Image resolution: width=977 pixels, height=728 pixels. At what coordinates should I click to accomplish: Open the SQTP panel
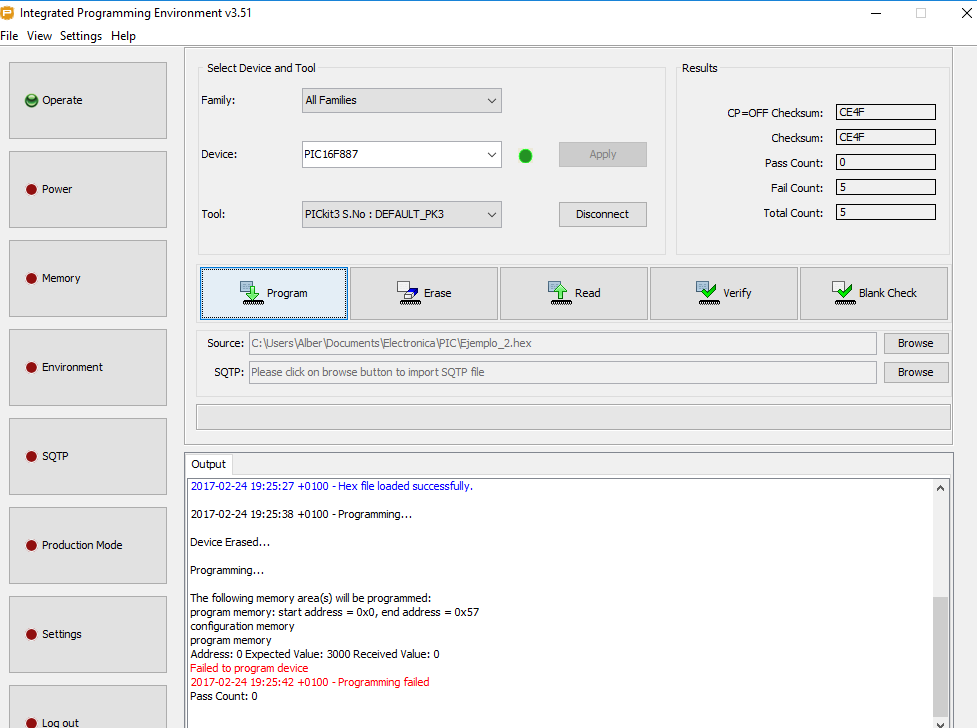coord(88,456)
